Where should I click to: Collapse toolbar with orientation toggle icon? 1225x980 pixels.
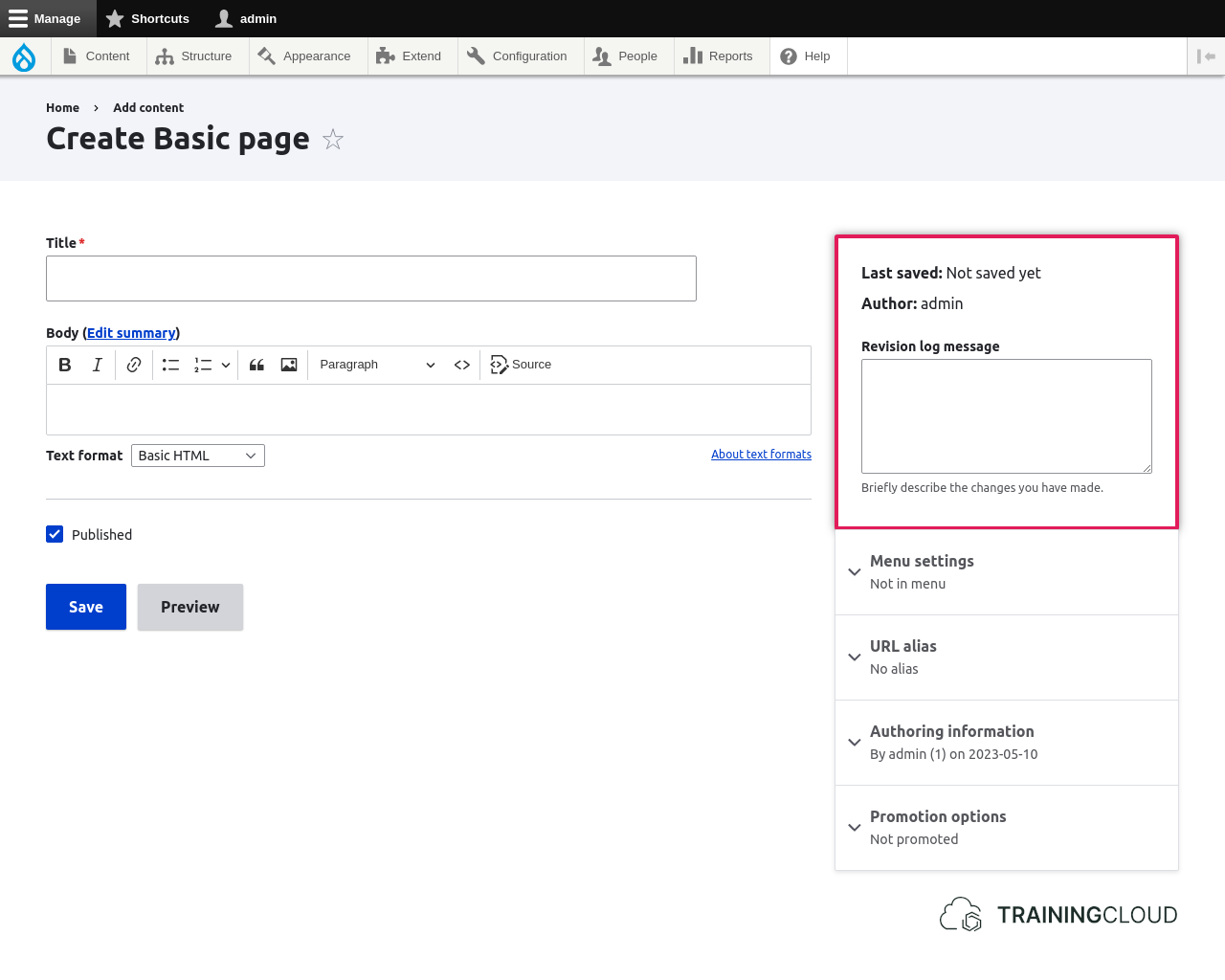point(1206,56)
